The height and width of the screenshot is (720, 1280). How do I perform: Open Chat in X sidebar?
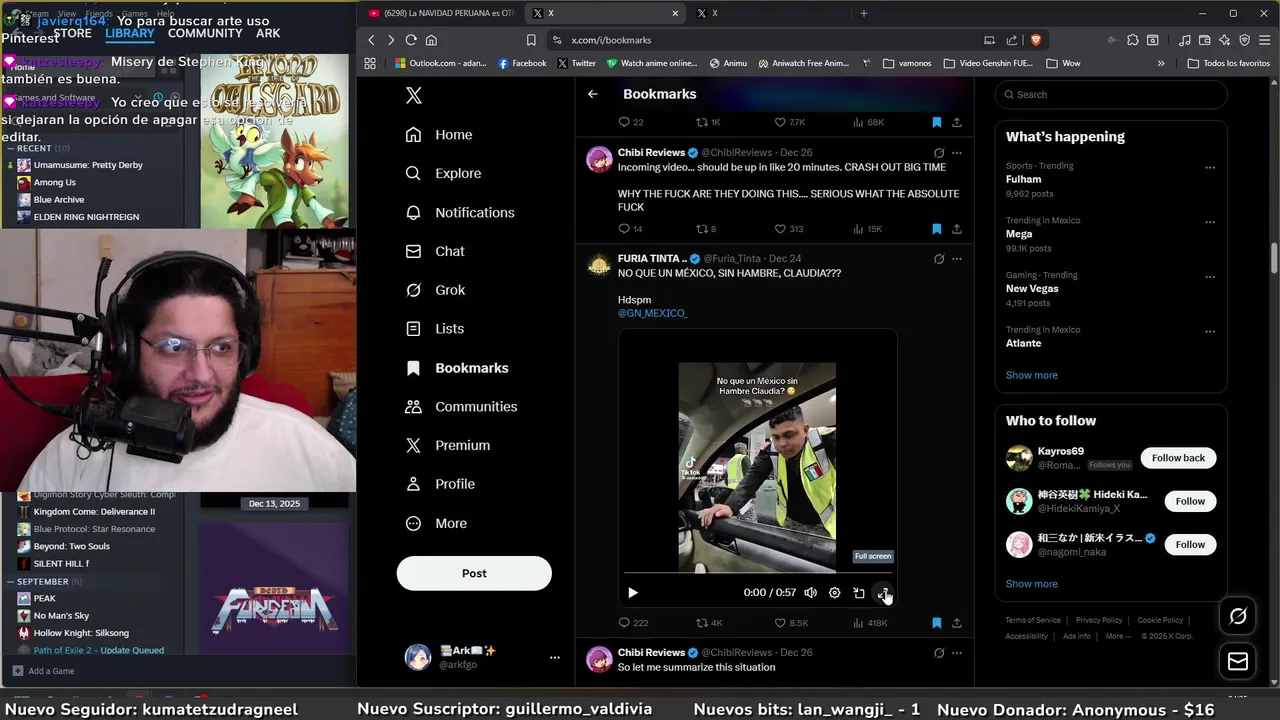pyautogui.click(x=435, y=251)
